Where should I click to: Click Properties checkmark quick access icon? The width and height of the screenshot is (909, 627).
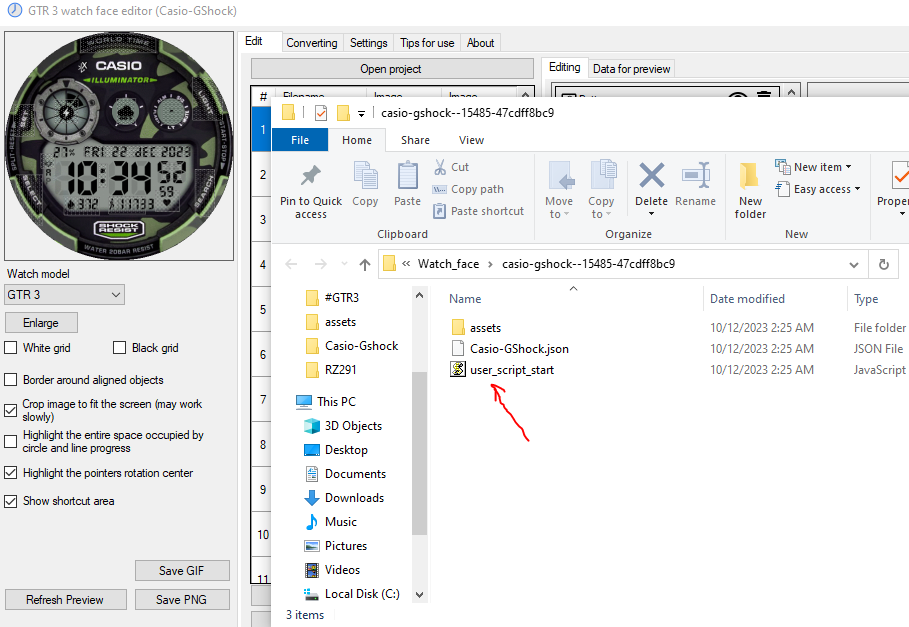tap(321, 113)
